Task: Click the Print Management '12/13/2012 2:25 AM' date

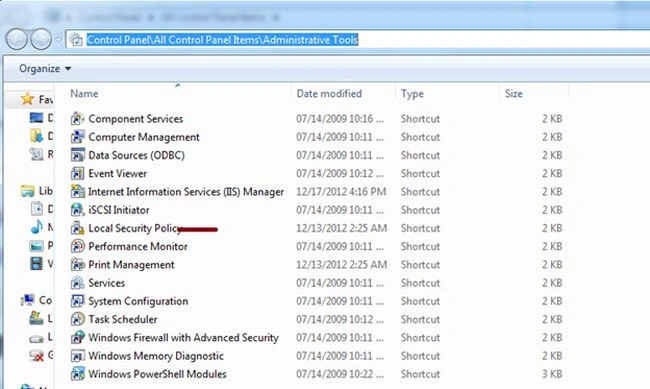Action: (342, 265)
